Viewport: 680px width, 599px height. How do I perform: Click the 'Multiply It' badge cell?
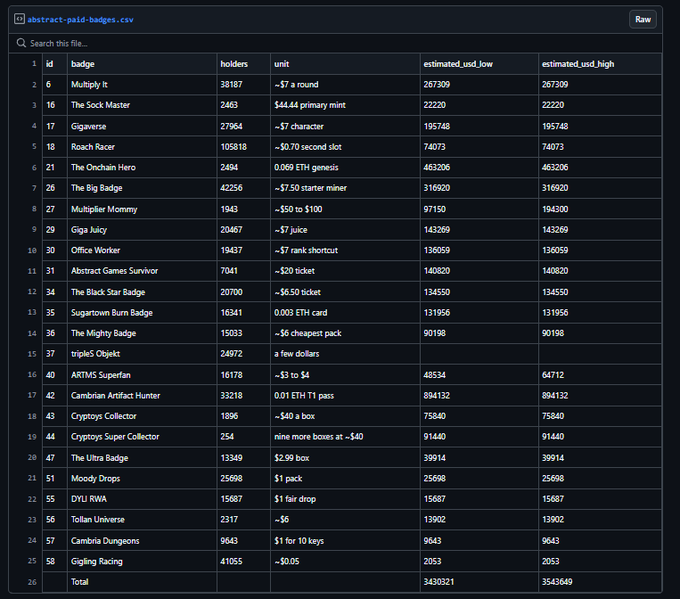[x=142, y=85]
